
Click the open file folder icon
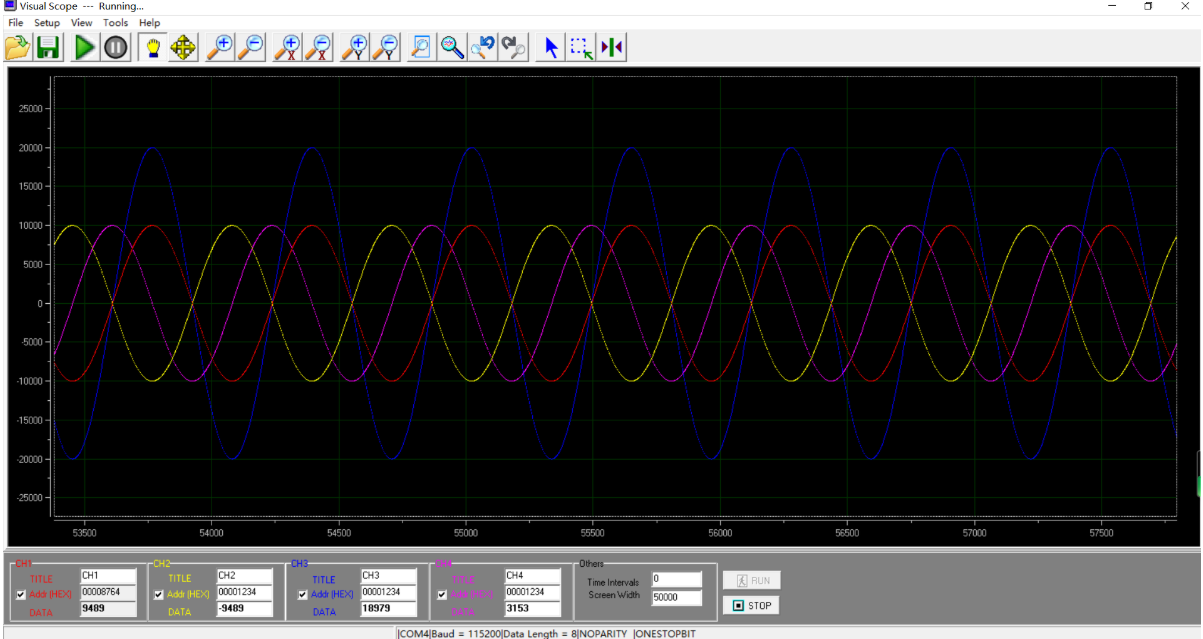(17, 47)
